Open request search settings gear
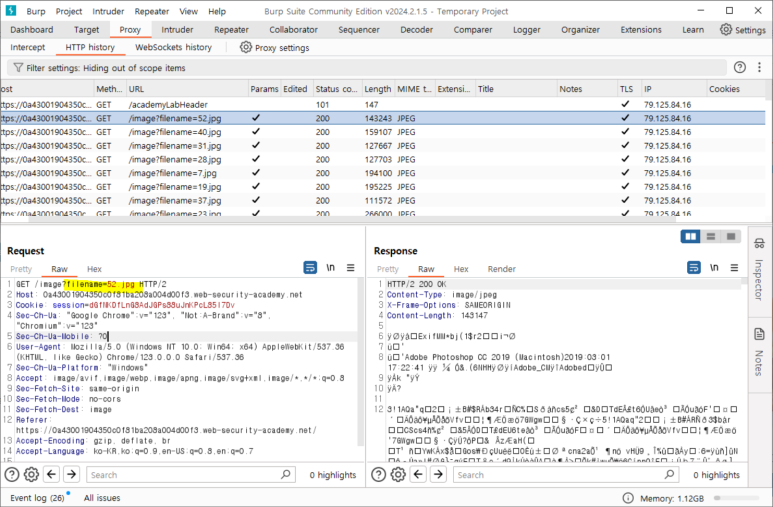The width and height of the screenshot is (773, 507). tap(32, 474)
